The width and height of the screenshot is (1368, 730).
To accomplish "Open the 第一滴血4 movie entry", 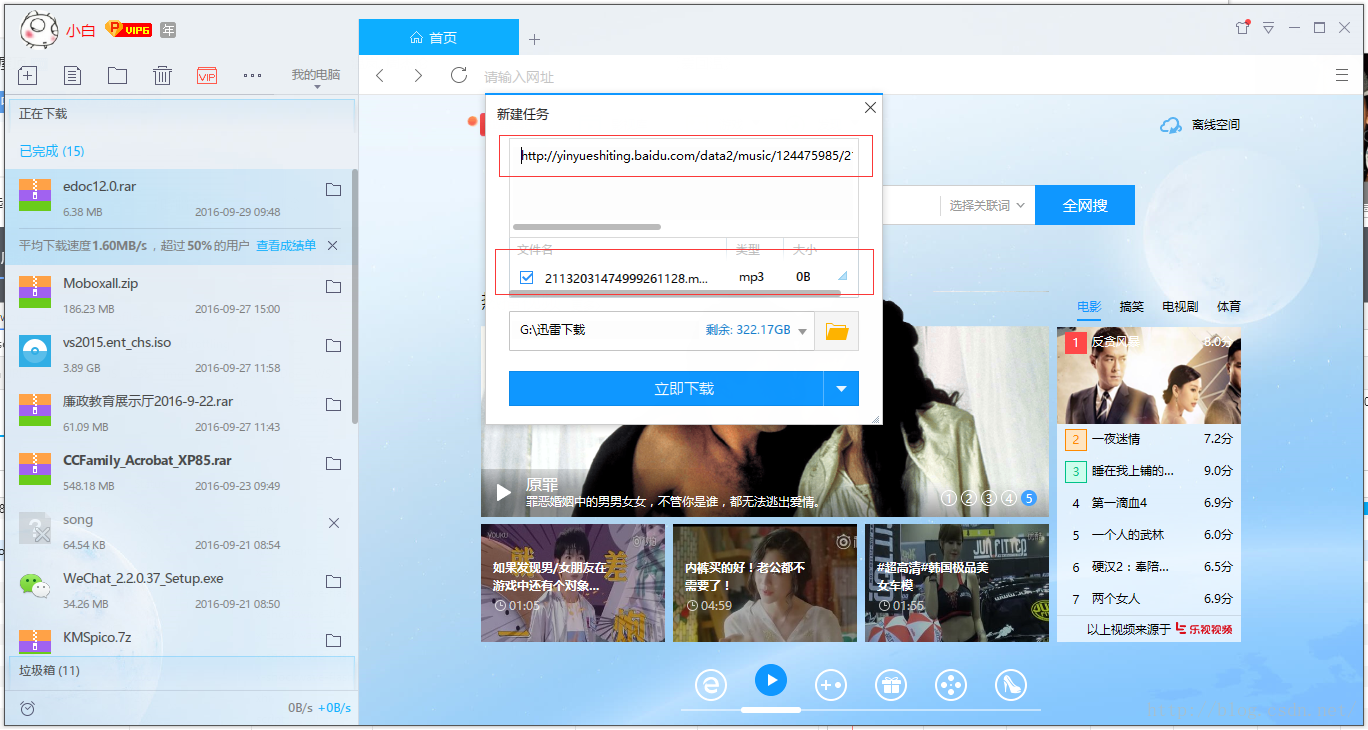I will 1149,503.
